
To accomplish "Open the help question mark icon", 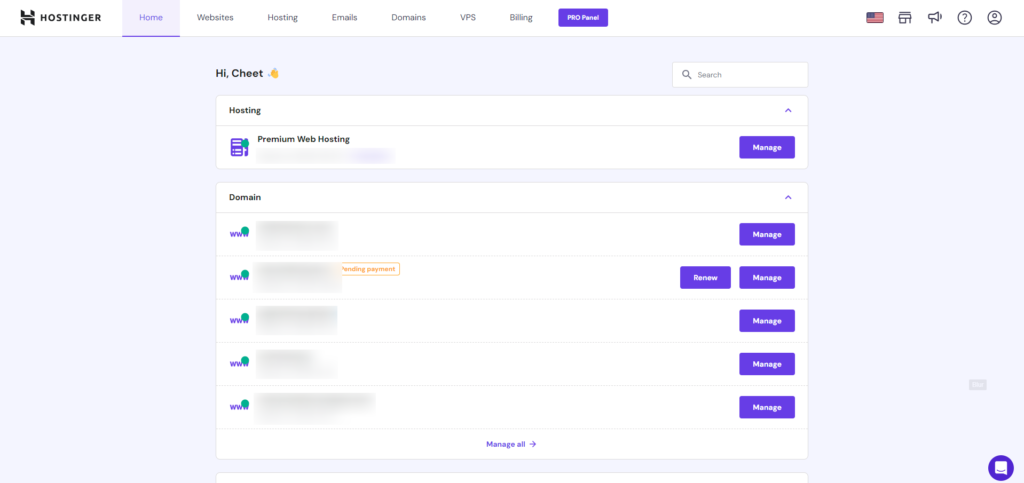I will click(x=964, y=18).
